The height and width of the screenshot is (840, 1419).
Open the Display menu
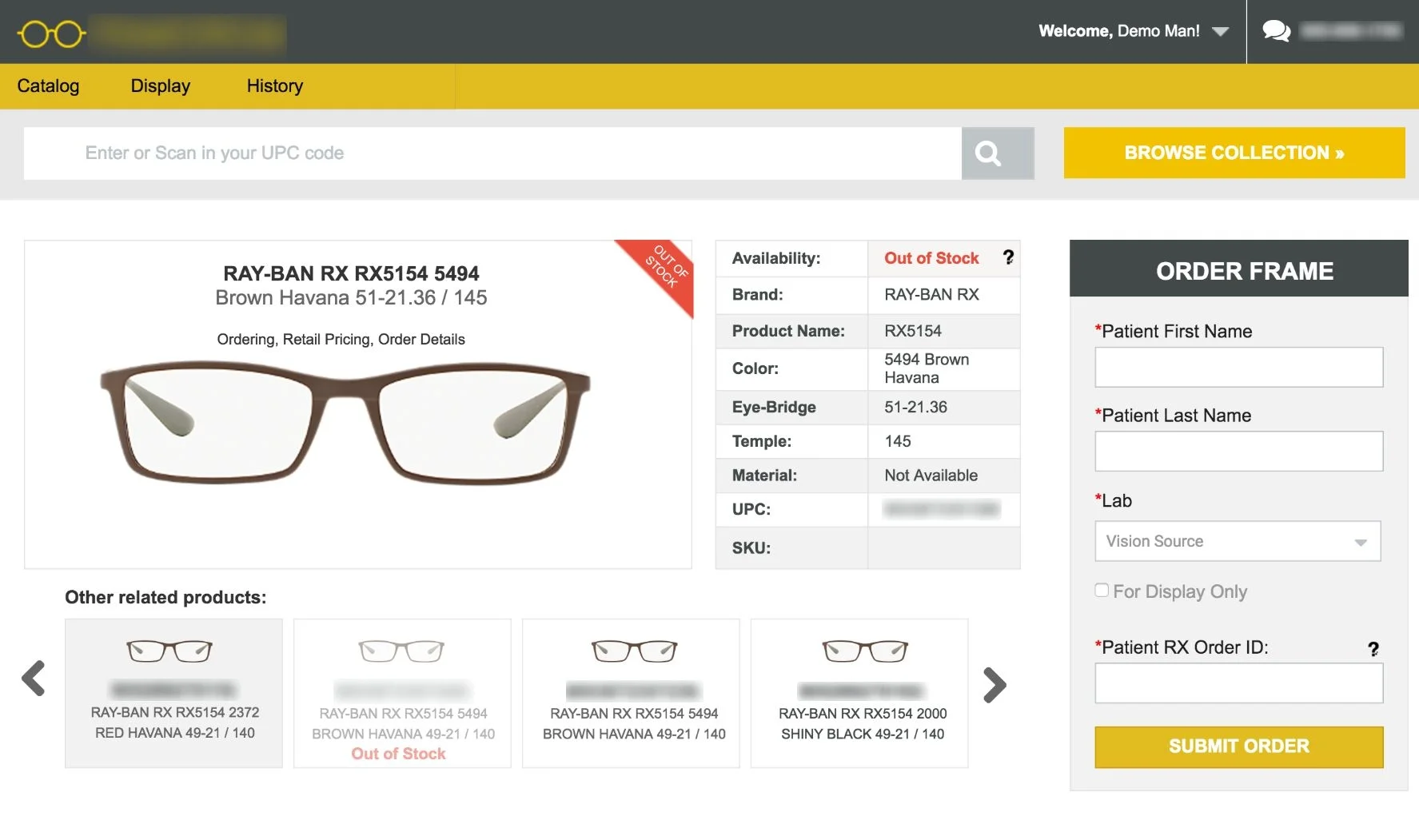(161, 86)
